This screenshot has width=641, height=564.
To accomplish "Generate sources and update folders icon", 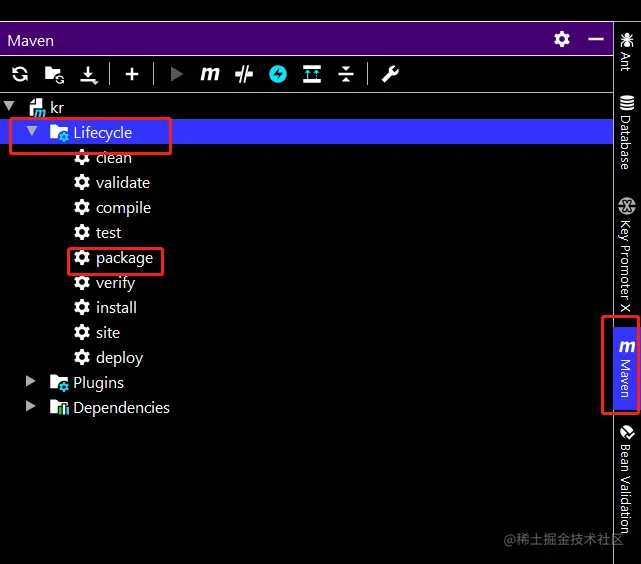I will [54, 74].
